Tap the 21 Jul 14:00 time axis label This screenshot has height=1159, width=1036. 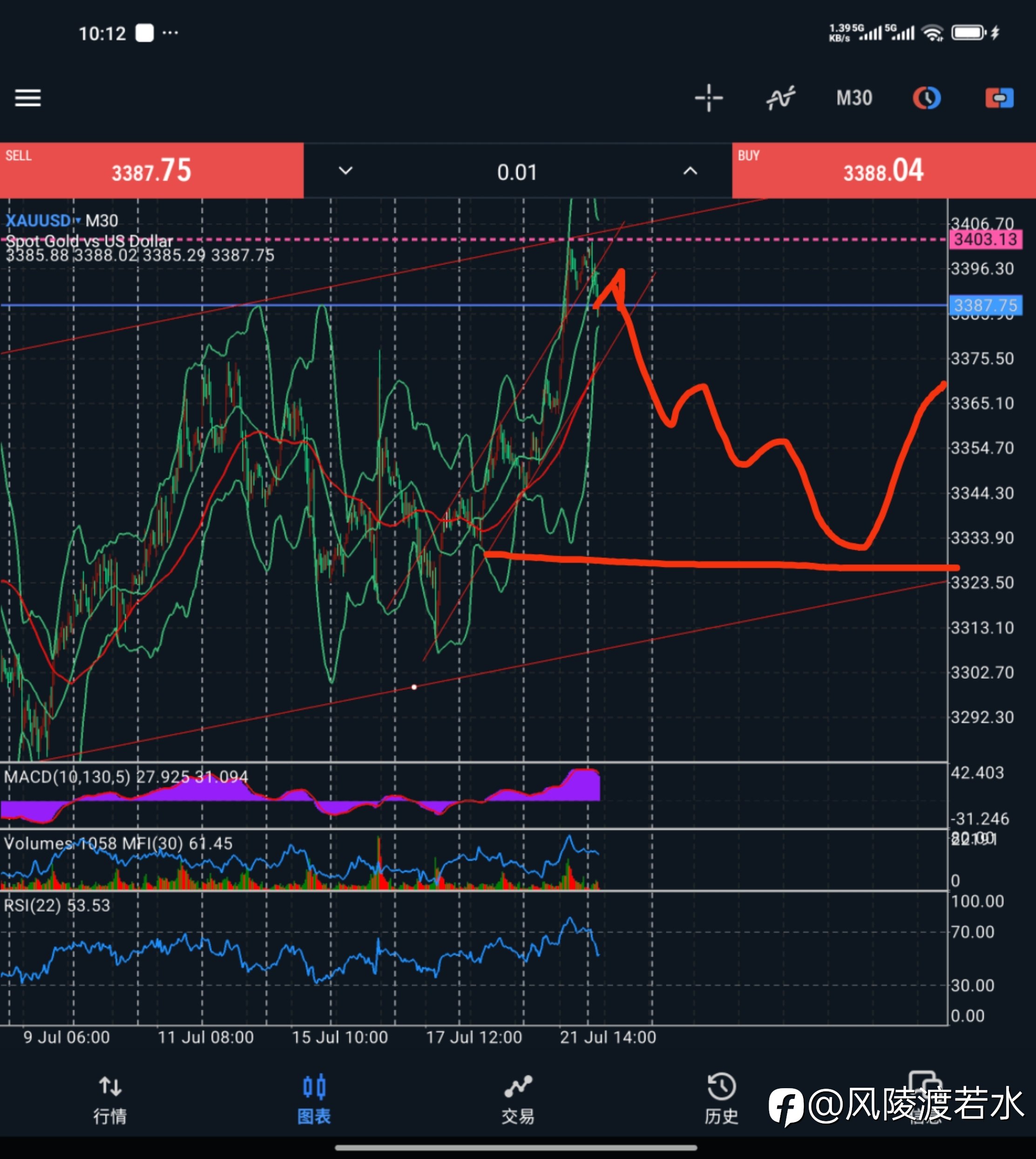(608, 1037)
